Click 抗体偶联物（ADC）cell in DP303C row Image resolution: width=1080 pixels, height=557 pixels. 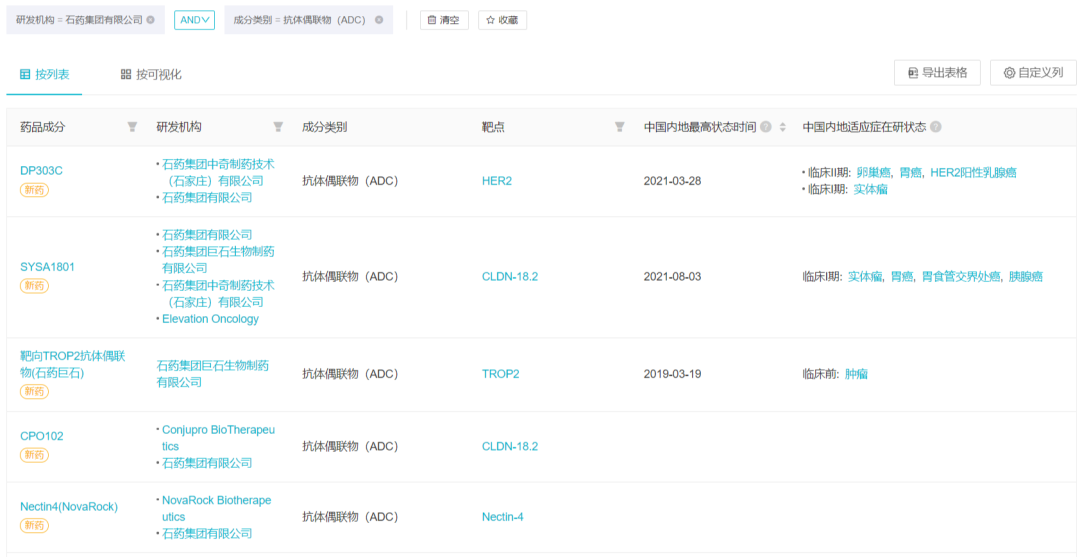(x=351, y=181)
